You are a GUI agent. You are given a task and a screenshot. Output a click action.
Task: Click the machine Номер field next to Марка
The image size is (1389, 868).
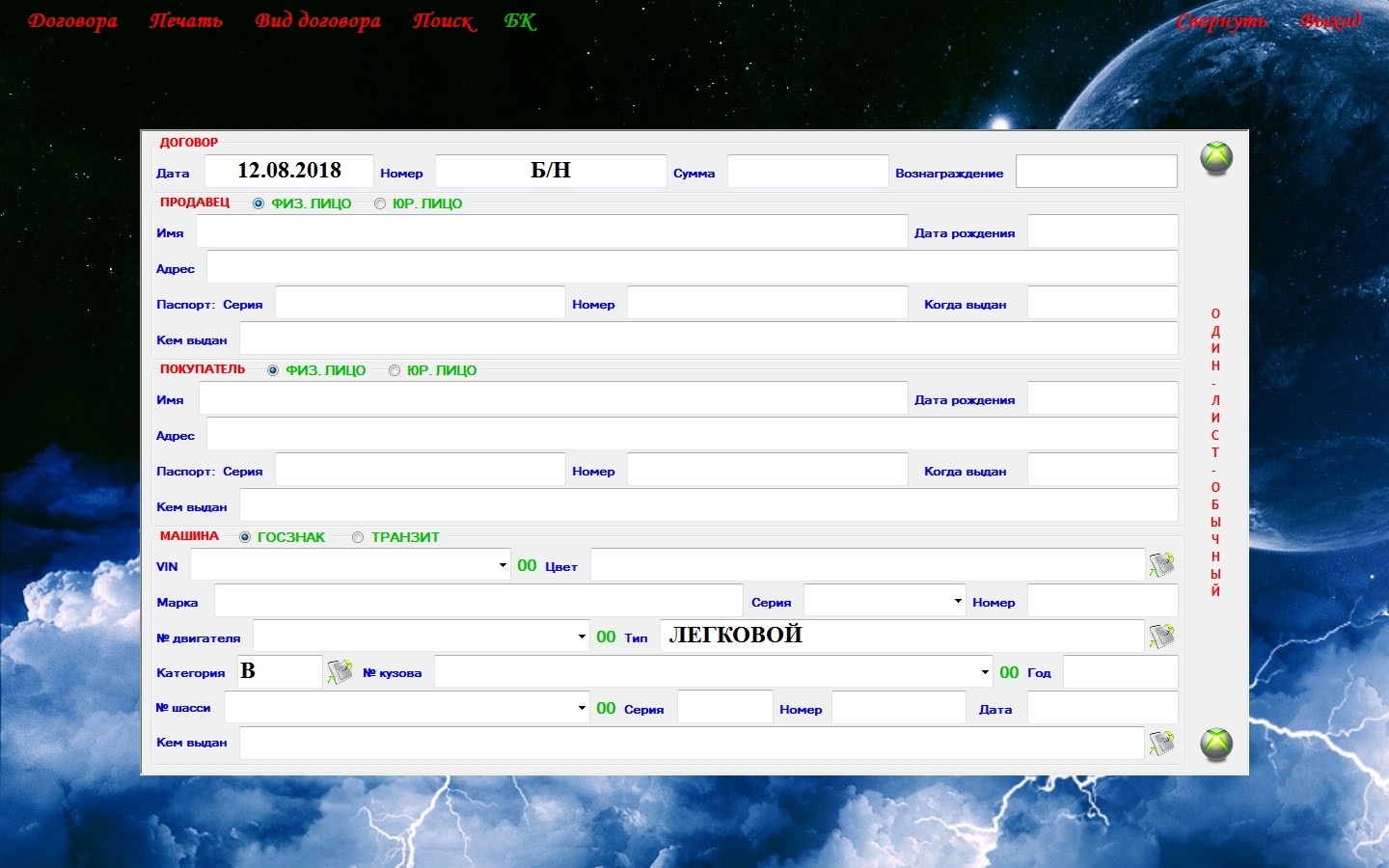tap(1103, 601)
